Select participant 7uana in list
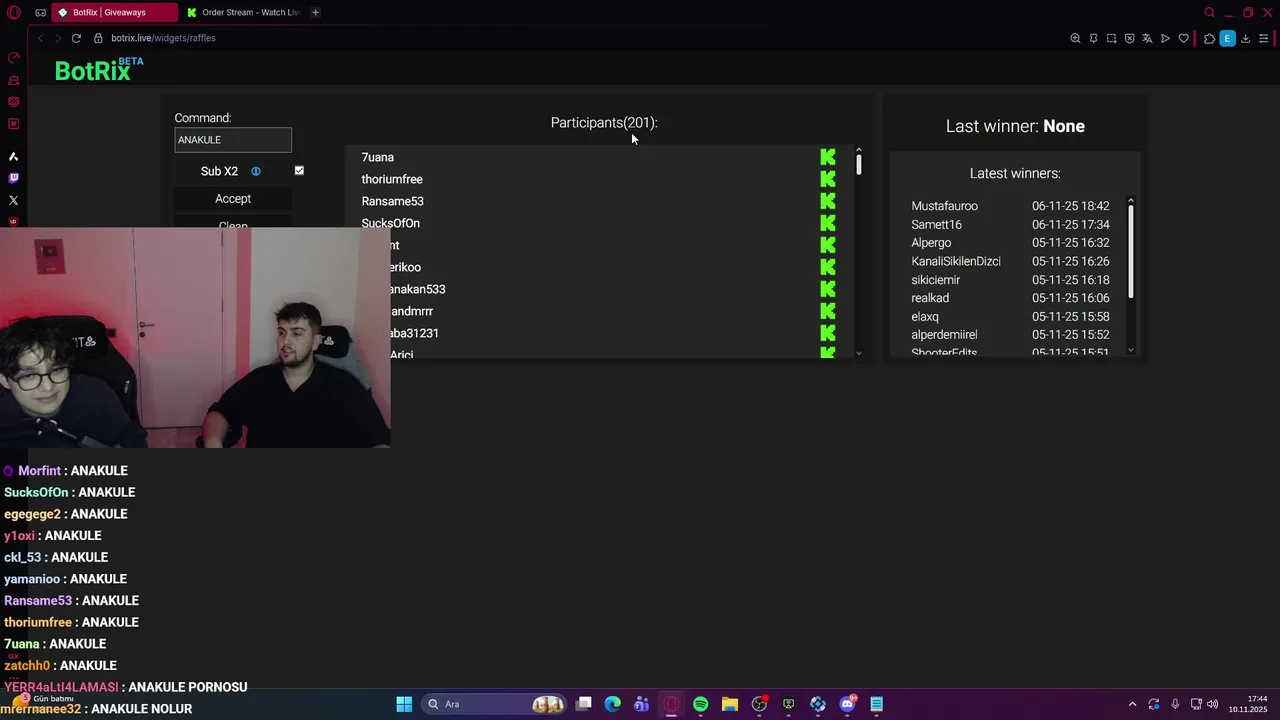Viewport: 1280px width, 720px height. tap(377, 157)
